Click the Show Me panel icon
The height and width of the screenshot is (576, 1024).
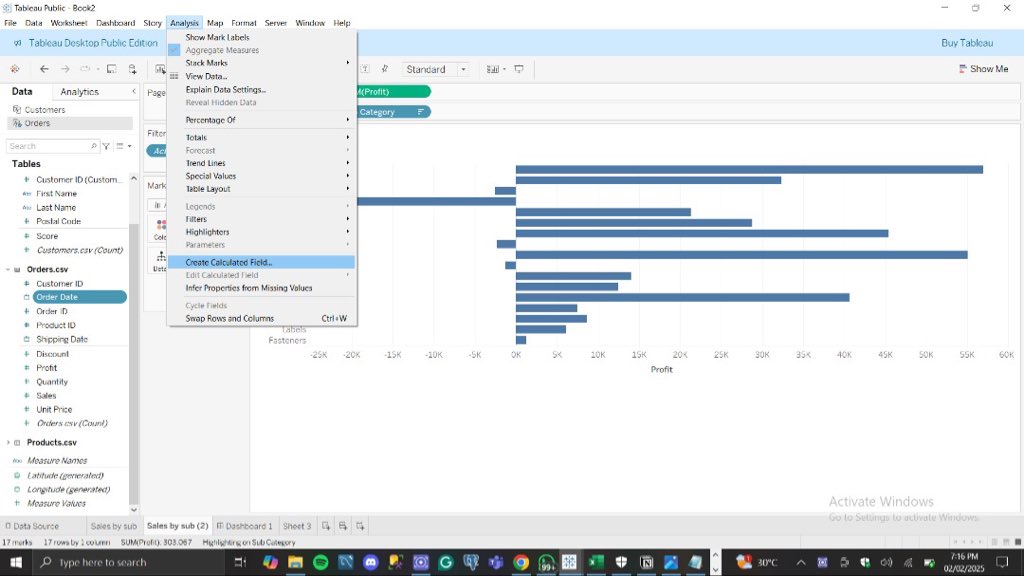point(963,69)
